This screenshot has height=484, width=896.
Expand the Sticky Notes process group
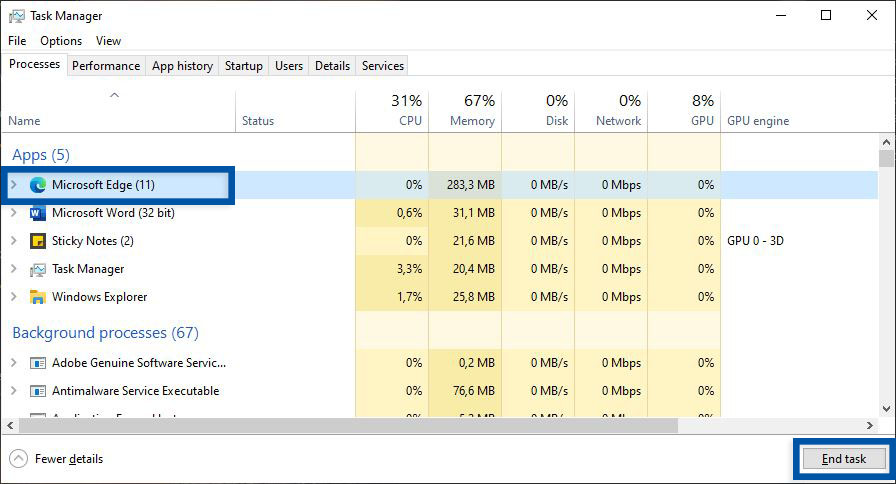pyautogui.click(x=14, y=241)
